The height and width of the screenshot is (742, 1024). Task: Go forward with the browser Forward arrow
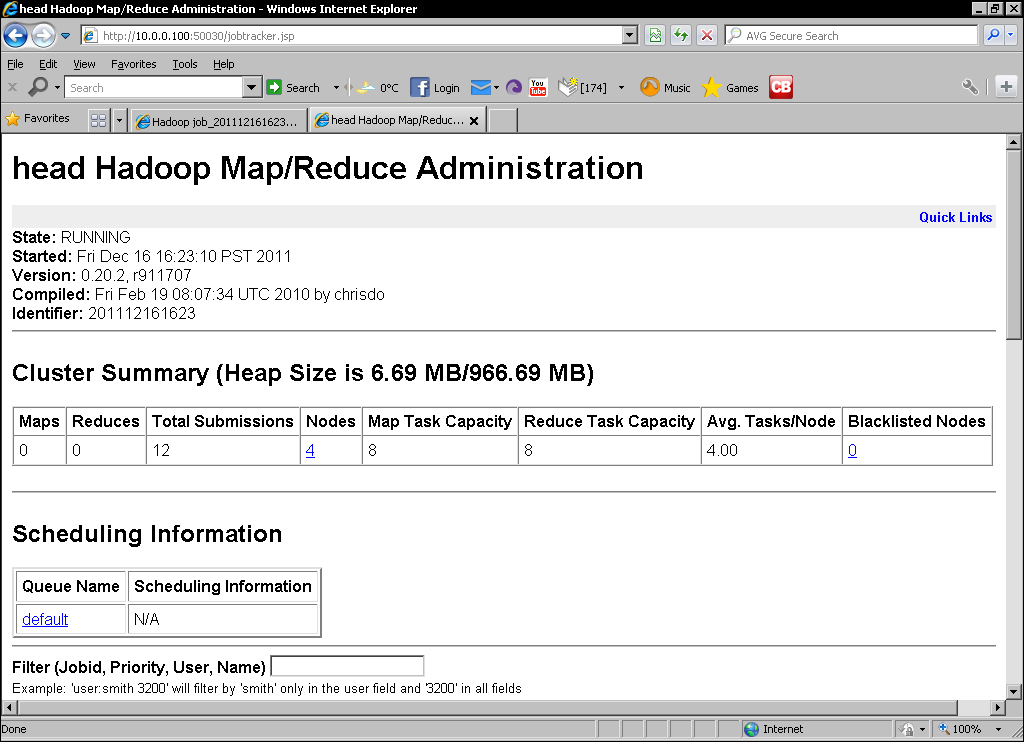pos(43,35)
